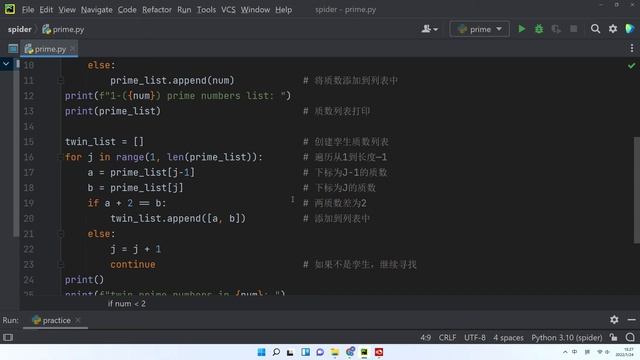The height and width of the screenshot is (360, 640).
Task: Open IDE settings gear in top toolbar
Action: pyautogui.click(x=613, y=29)
